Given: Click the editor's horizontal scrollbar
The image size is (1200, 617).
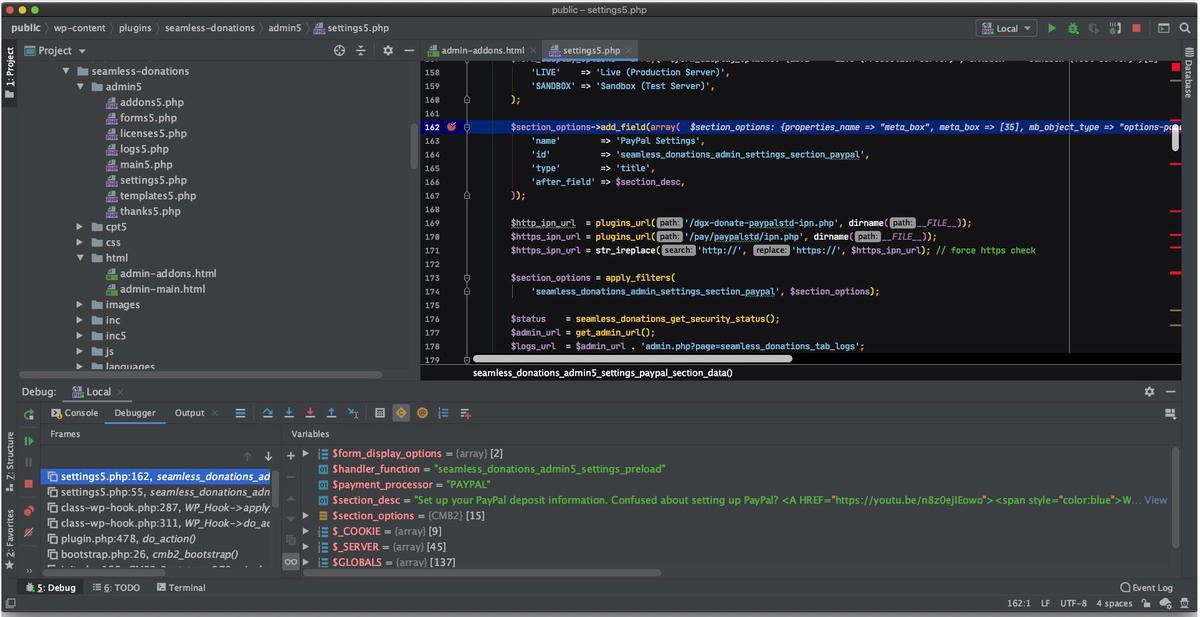Looking at the screenshot, I should (x=632, y=358).
